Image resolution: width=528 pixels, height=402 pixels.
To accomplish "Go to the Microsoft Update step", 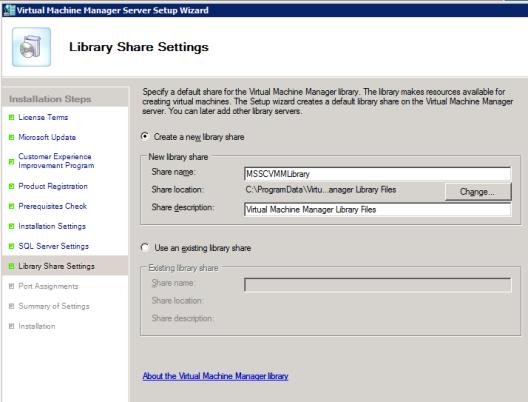I will (x=47, y=137).
